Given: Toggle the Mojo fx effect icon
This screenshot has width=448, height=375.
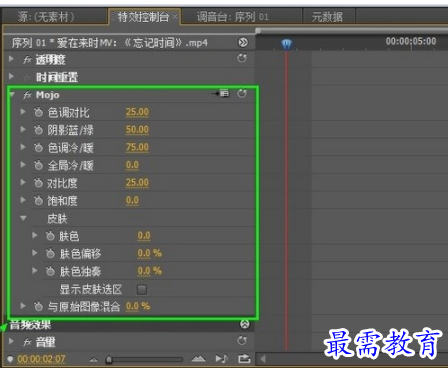Looking at the screenshot, I should (x=27, y=95).
